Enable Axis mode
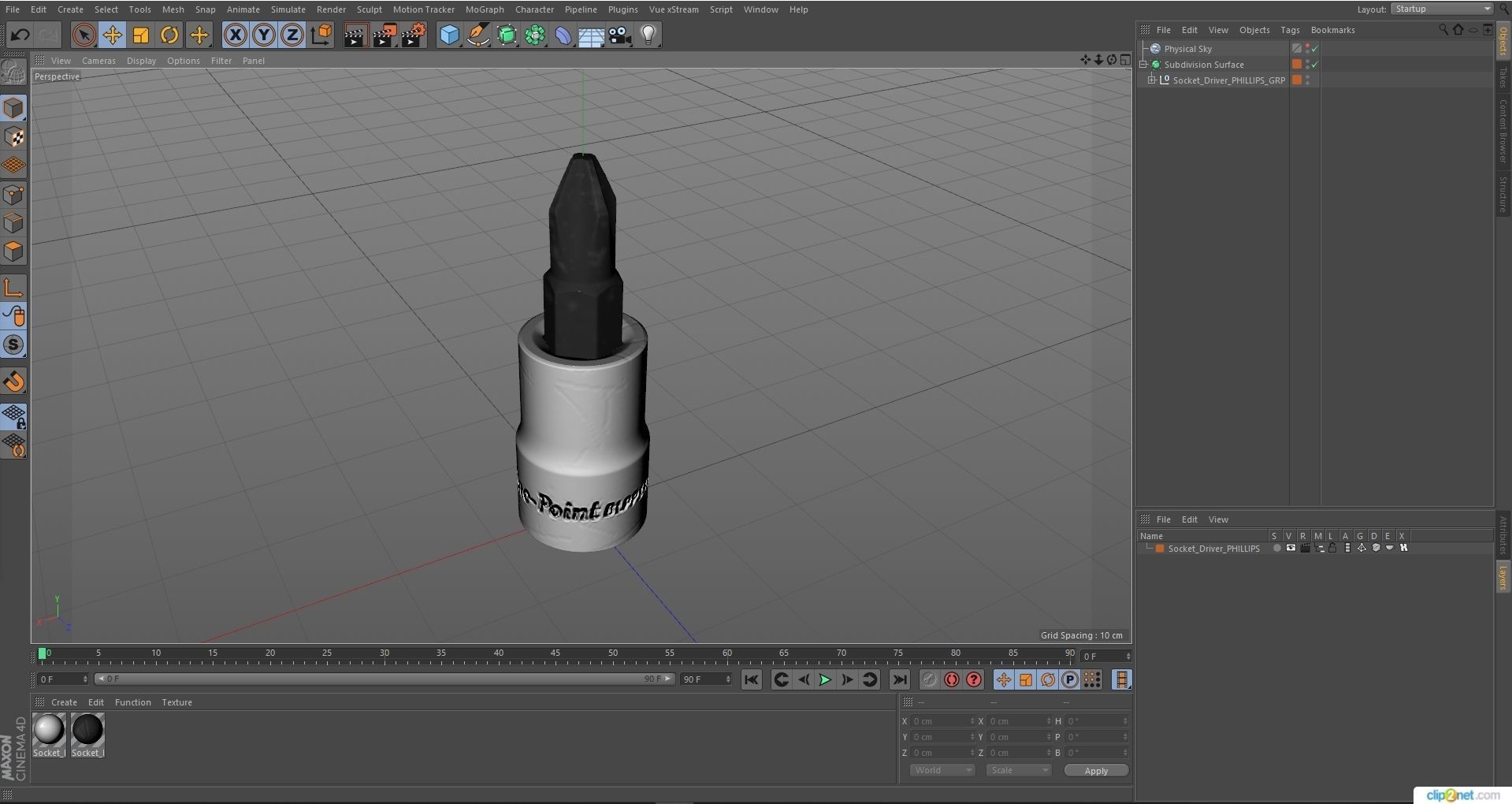Viewport: 1512px width, 804px height. coord(13,288)
